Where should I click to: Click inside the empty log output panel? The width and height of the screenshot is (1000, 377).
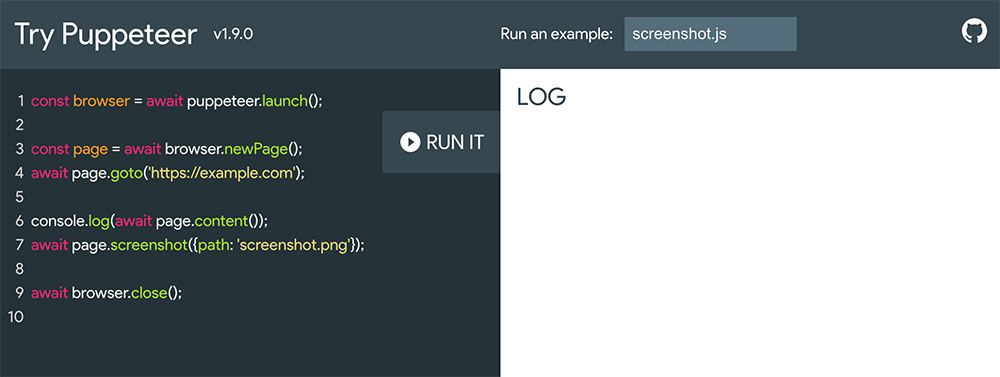tap(750, 242)
